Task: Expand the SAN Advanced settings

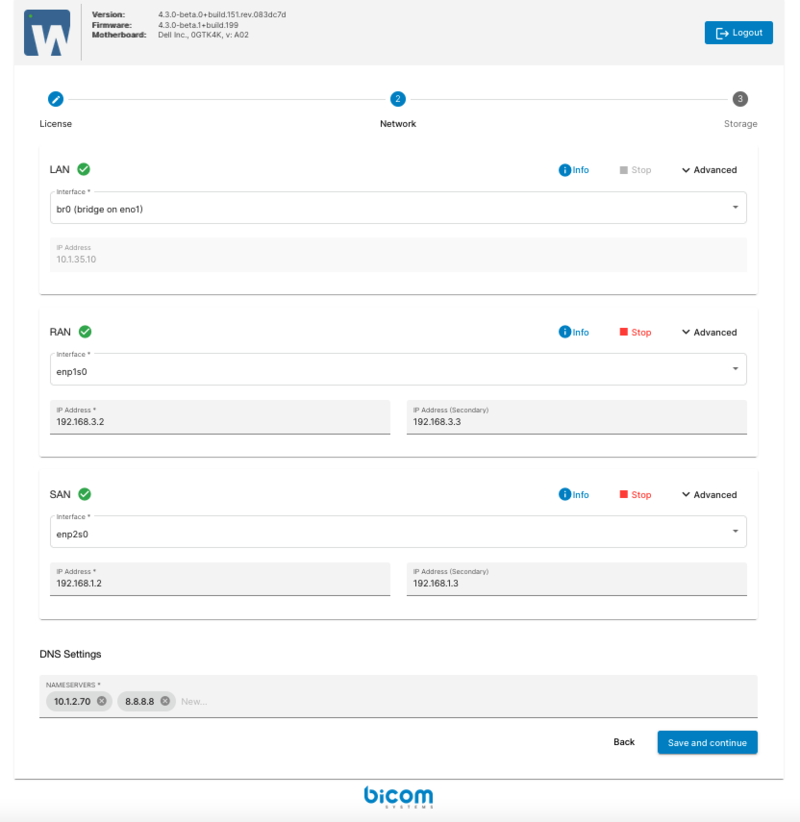Action: coord(709,495)
